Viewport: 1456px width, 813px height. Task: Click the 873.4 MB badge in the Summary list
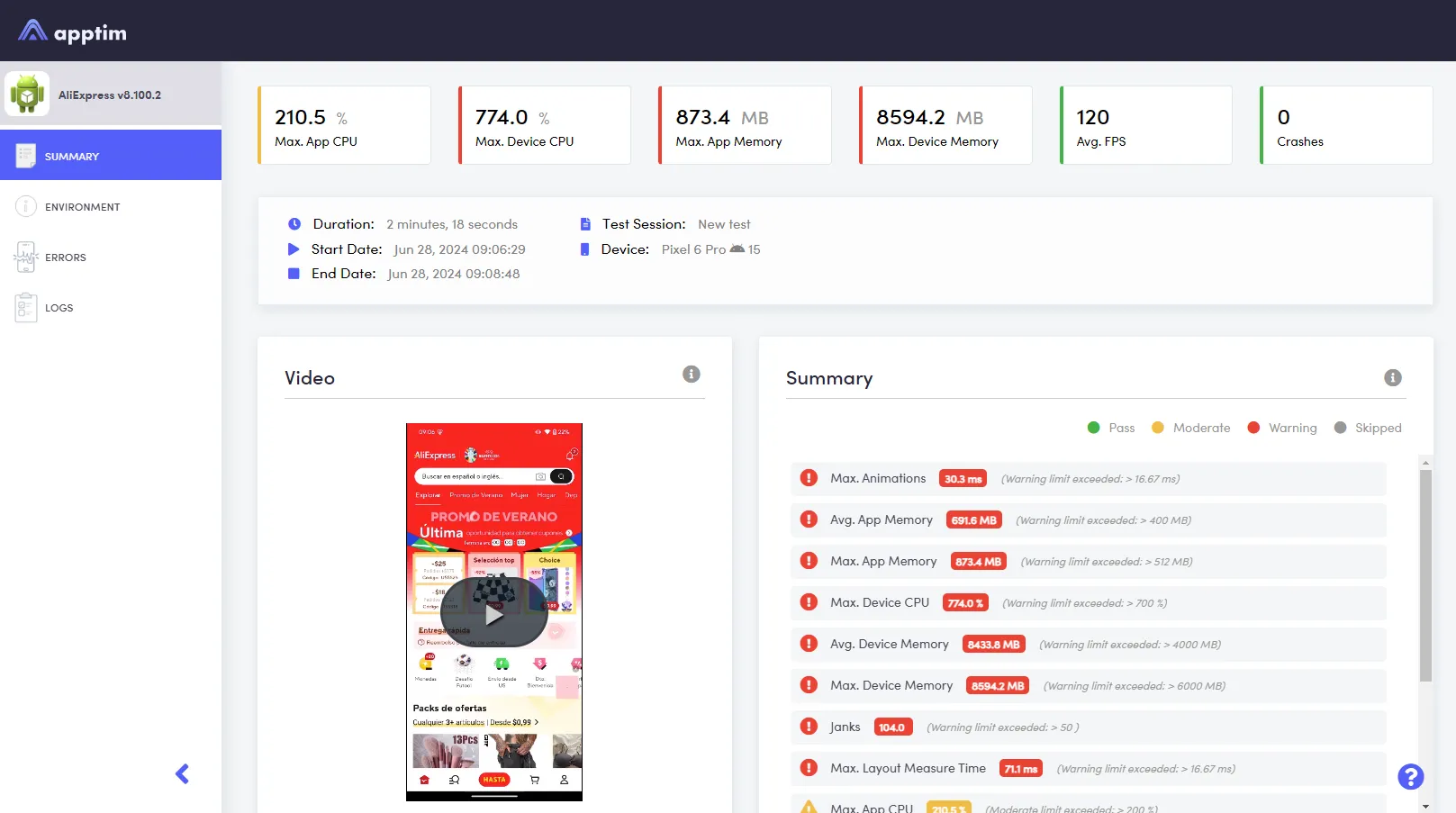978,562
